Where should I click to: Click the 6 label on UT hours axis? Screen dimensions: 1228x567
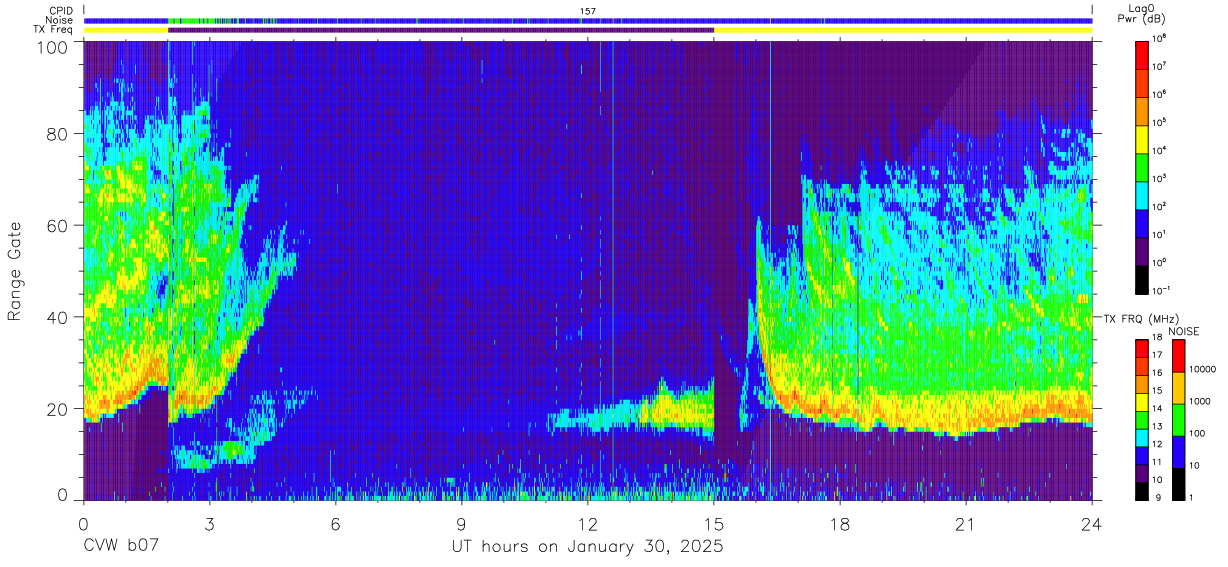[336, 524]
